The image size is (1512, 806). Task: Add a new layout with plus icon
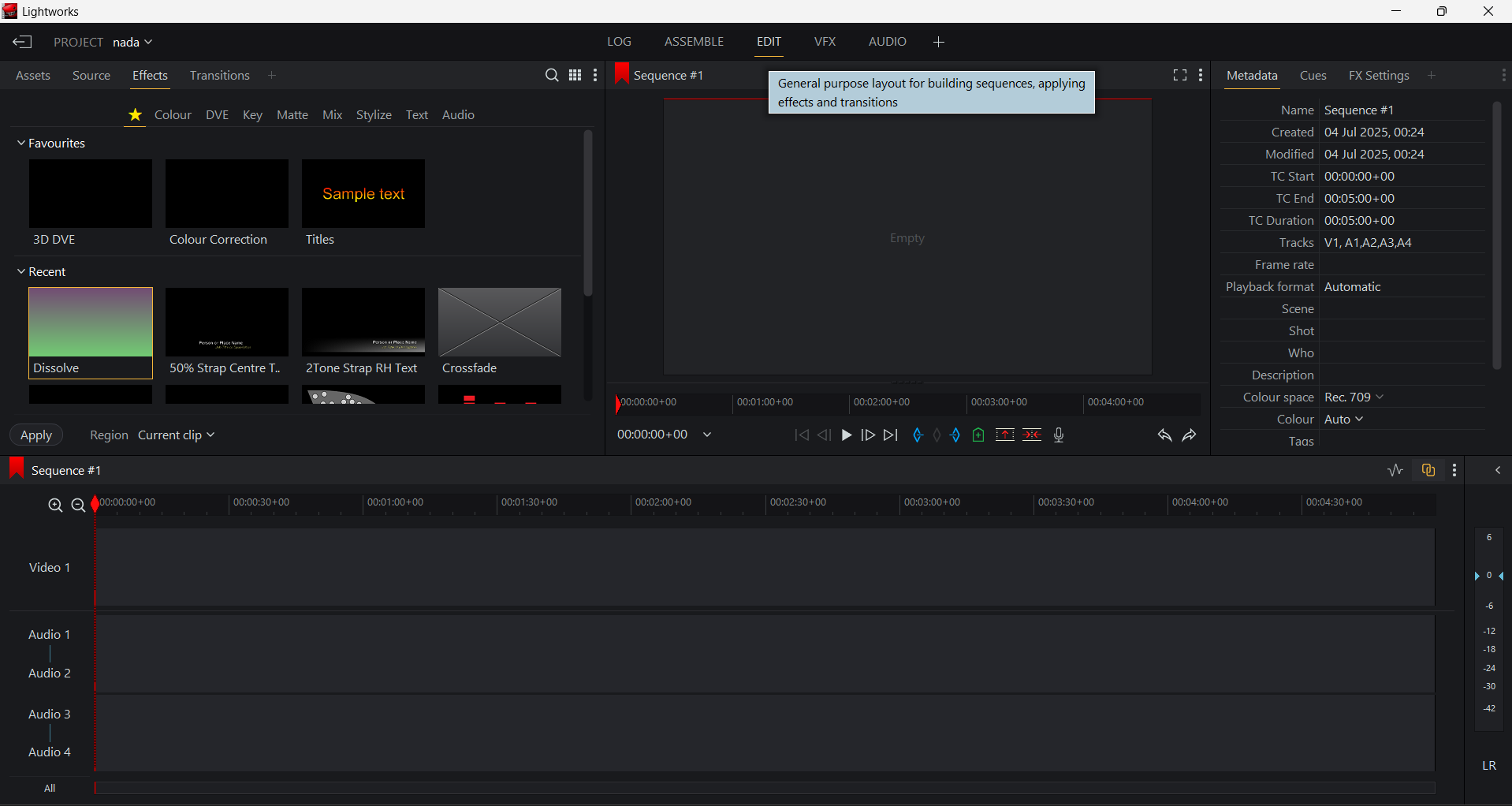tap(939, 43)
